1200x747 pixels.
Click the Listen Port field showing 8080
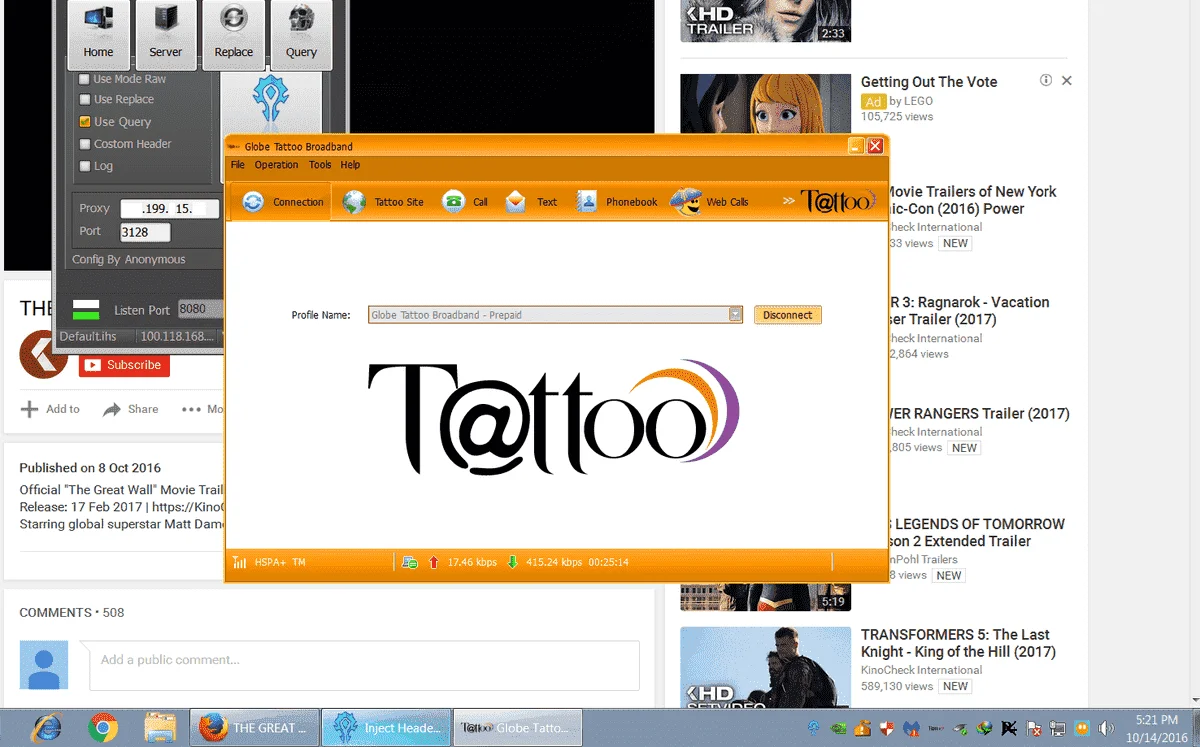(200, 309)
